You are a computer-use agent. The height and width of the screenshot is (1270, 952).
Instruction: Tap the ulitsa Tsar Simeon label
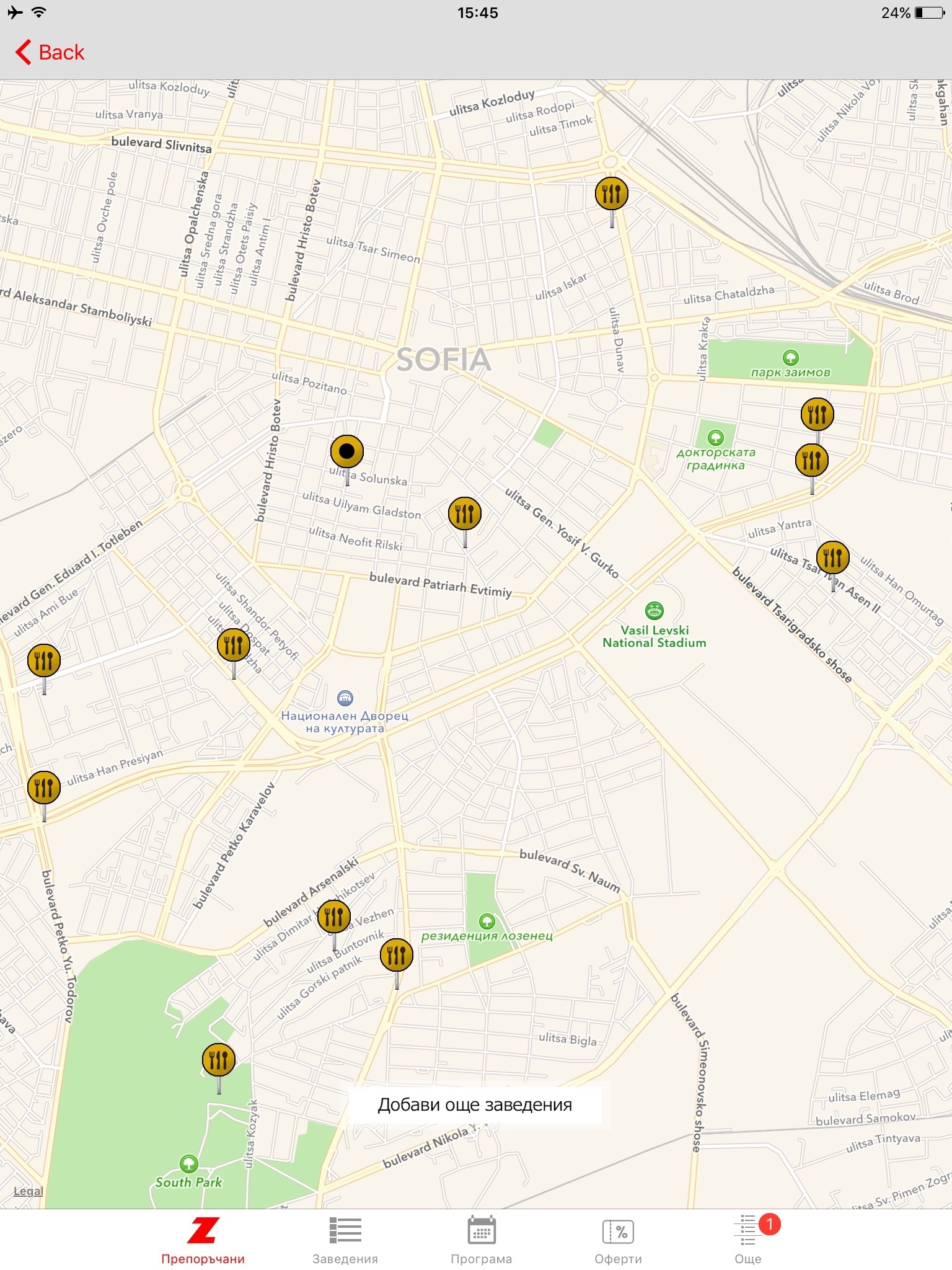pyautogui.click(x=373, y=249)
